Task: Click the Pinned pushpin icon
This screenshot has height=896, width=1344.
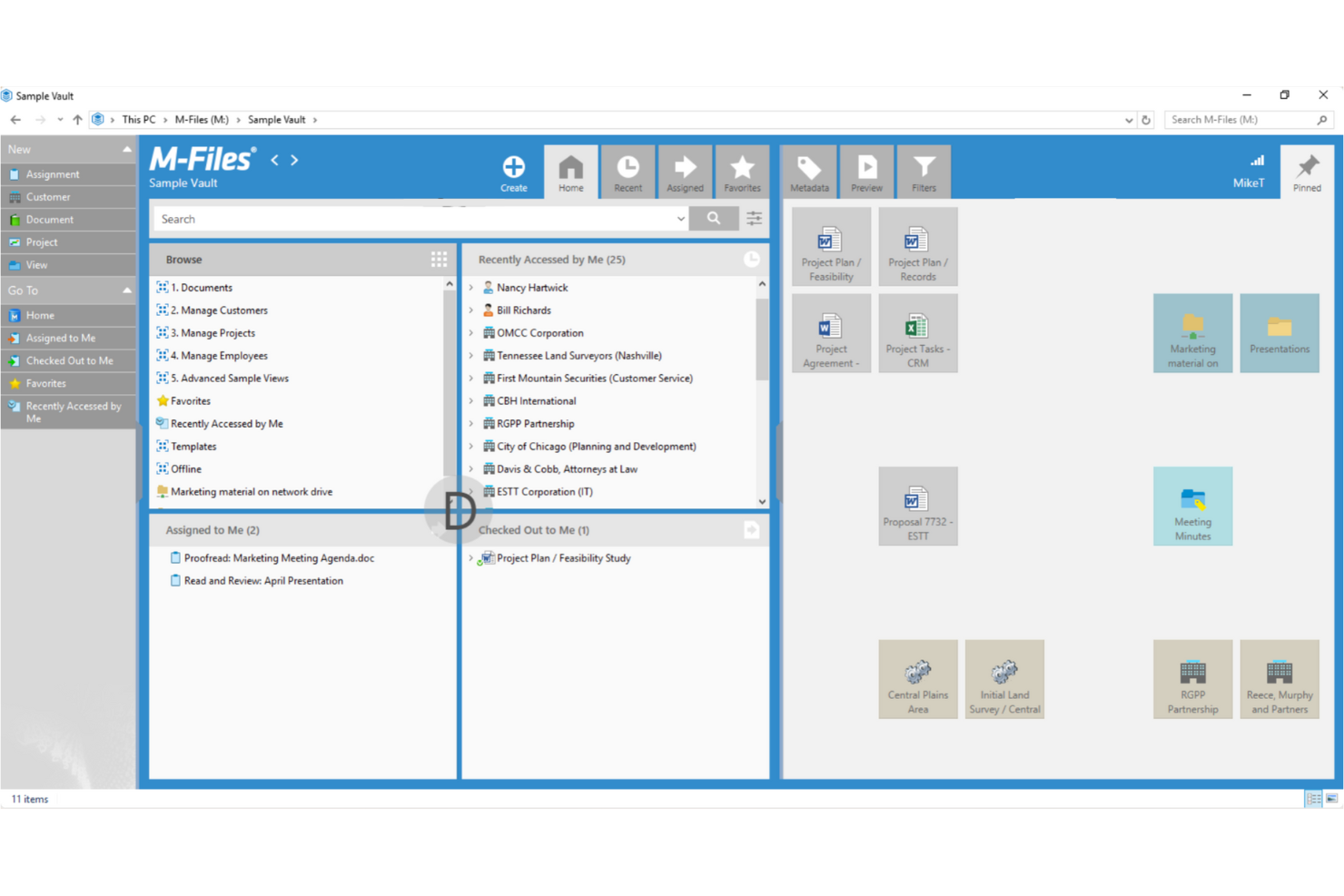Action: (x=1308, y=166)
